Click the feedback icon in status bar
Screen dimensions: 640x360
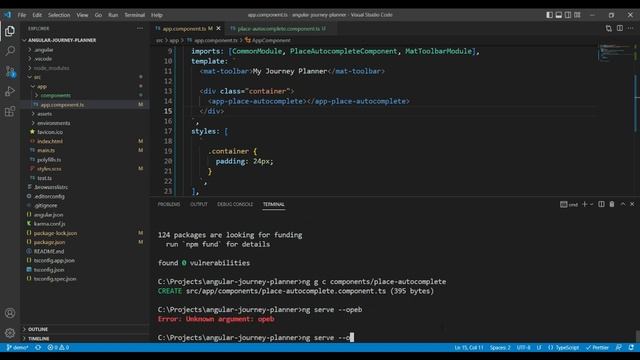pyautogui.click(x=619, y=348)
